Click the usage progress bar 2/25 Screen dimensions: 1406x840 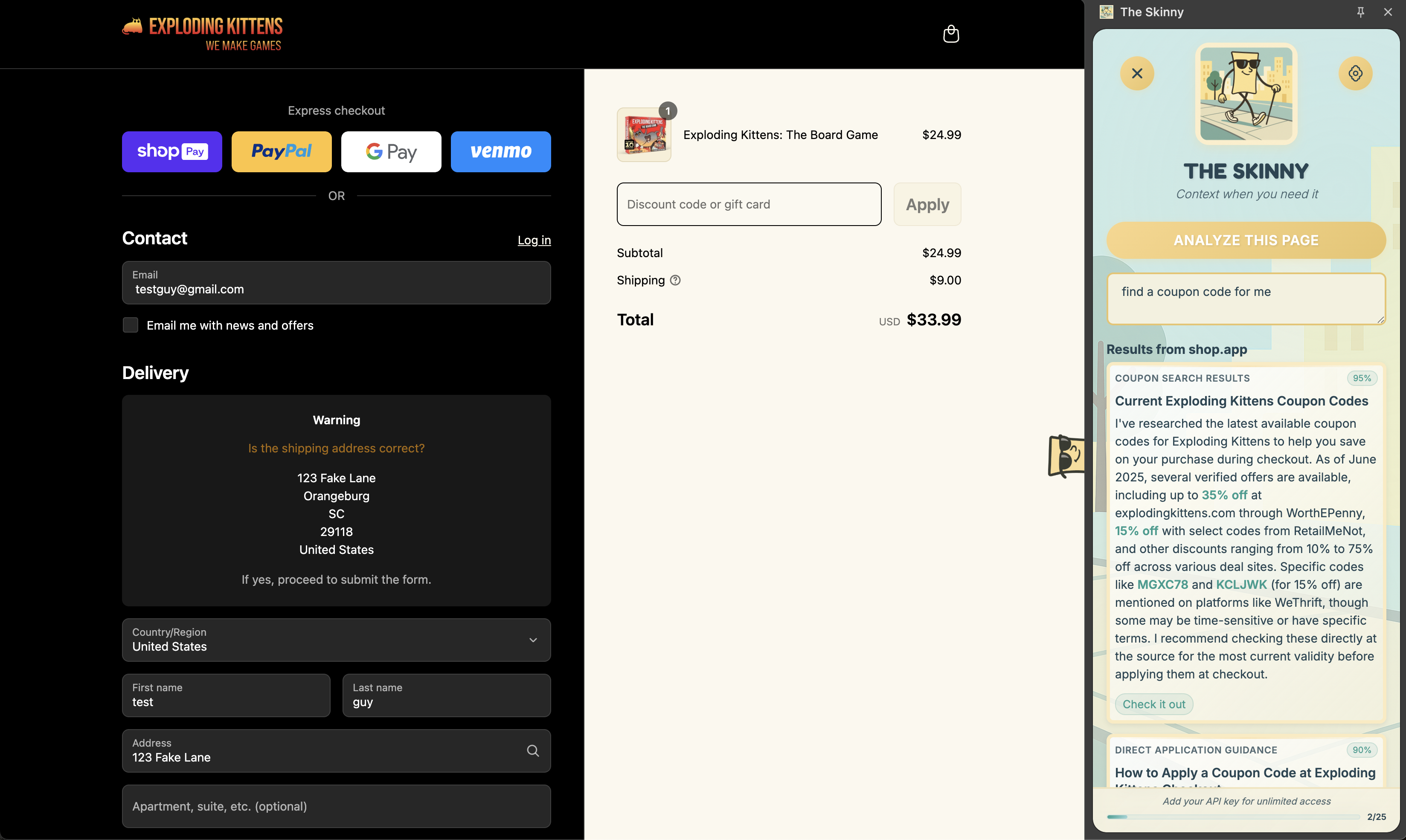point(1233,817)
